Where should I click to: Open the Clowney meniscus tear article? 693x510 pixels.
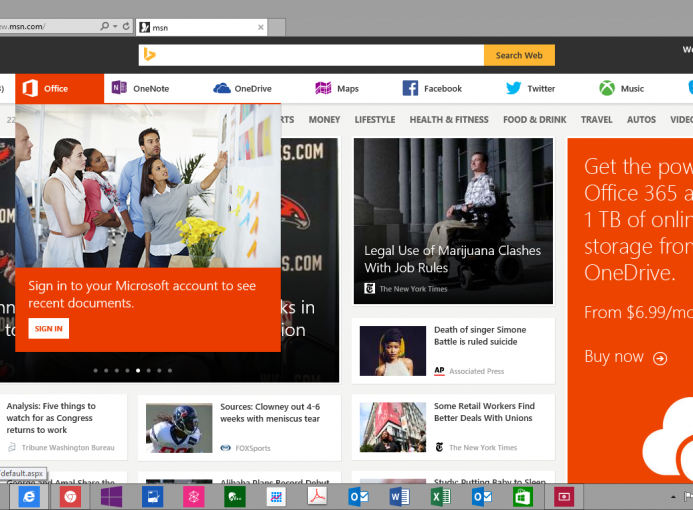[270, 413]
